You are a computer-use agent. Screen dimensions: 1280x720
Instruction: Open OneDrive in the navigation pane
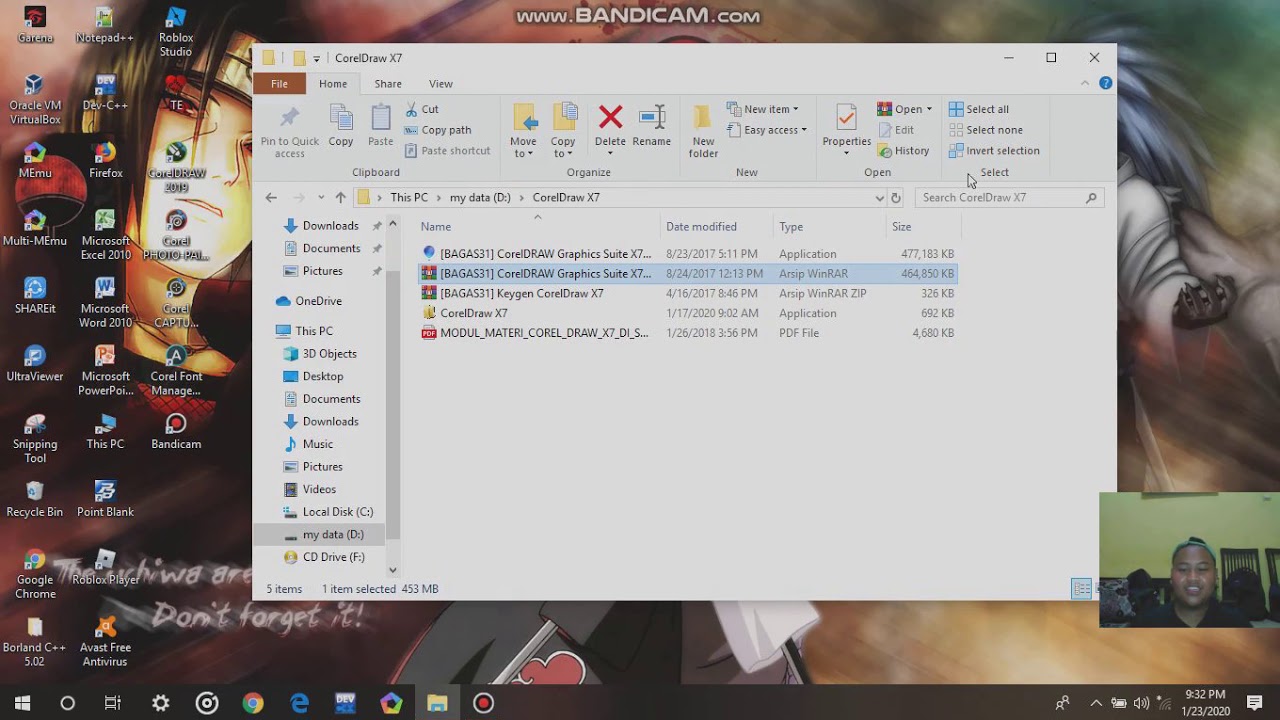pyautogui.click(x=318, y=301)
